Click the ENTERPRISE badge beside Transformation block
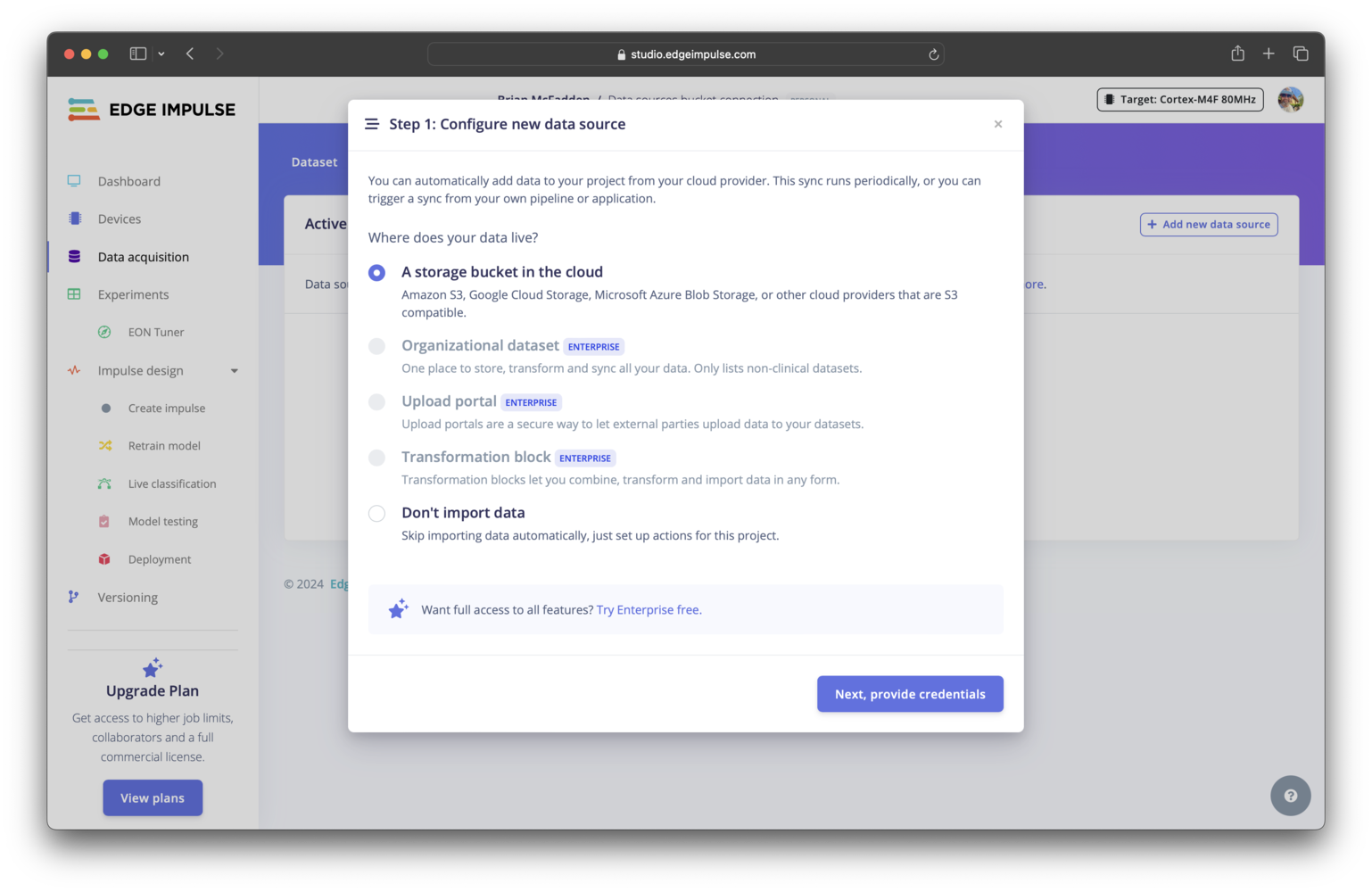1372x892 pixels. coord(585,458)
